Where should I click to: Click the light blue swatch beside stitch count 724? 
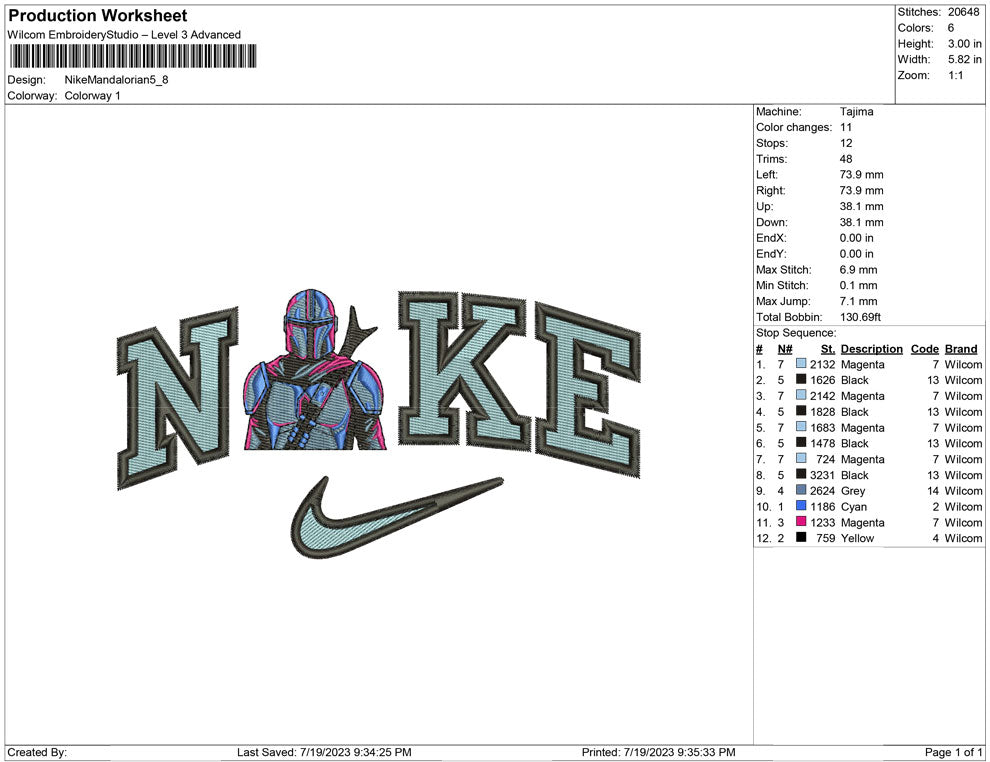[801, 458]
